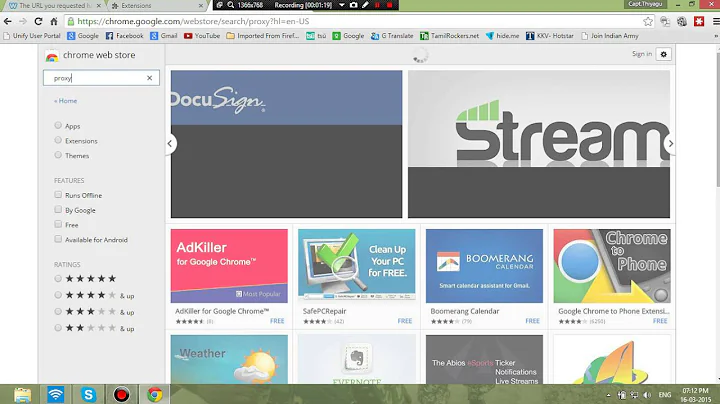Screen dimensions: 720x404
Task: Show hidden system tray icons
Action: pos(608,395)
